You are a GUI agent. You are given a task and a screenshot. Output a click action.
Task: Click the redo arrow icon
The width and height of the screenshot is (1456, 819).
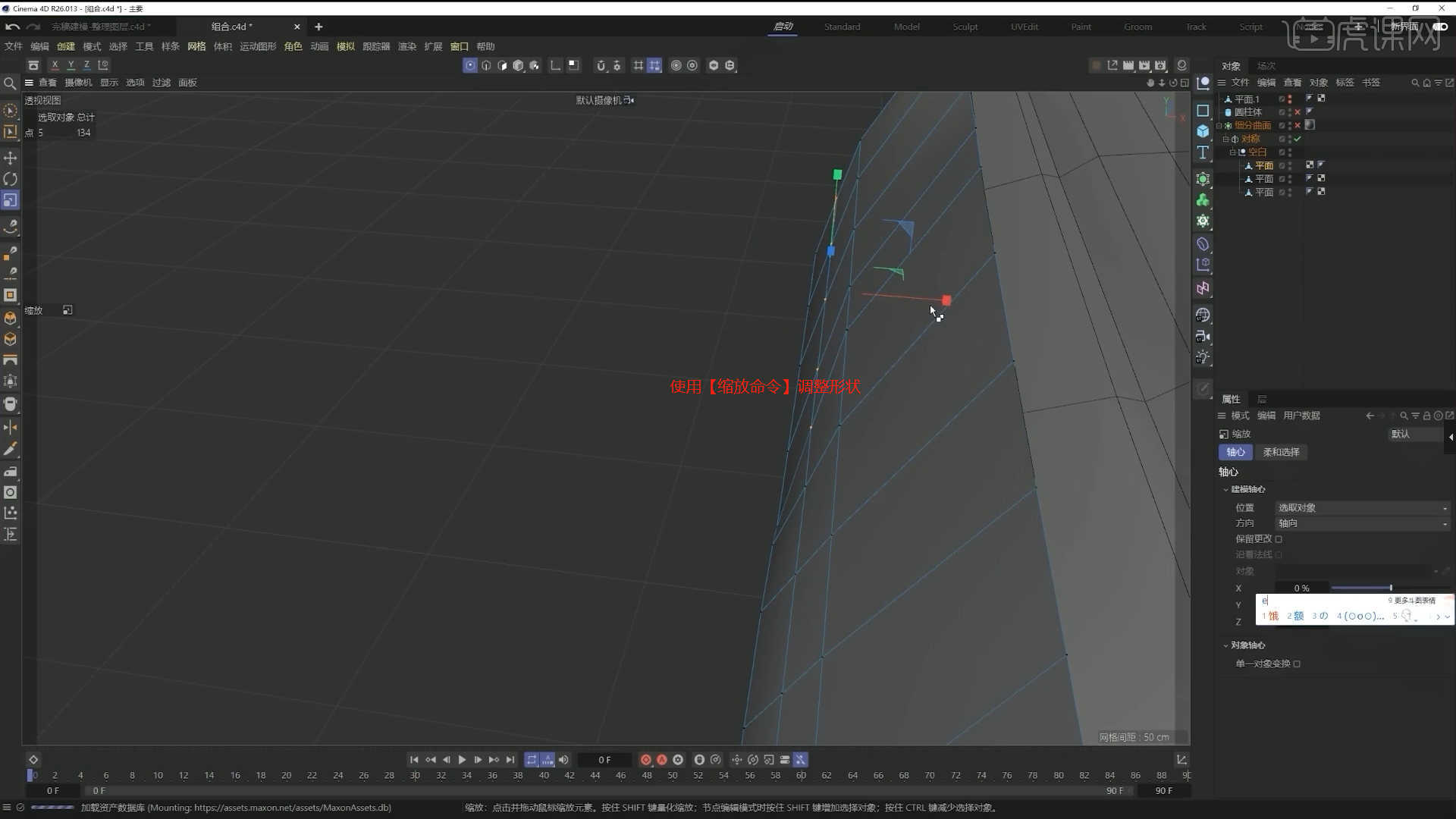[x=33, y=27]
